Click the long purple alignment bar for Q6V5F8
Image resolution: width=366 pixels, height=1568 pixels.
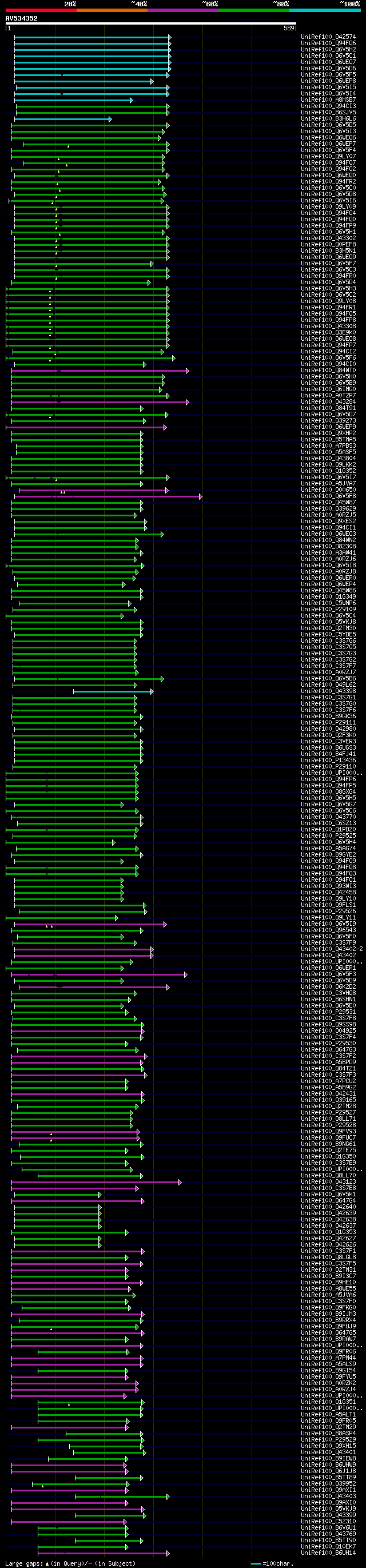pyautogui.click(x=108, y=497)
